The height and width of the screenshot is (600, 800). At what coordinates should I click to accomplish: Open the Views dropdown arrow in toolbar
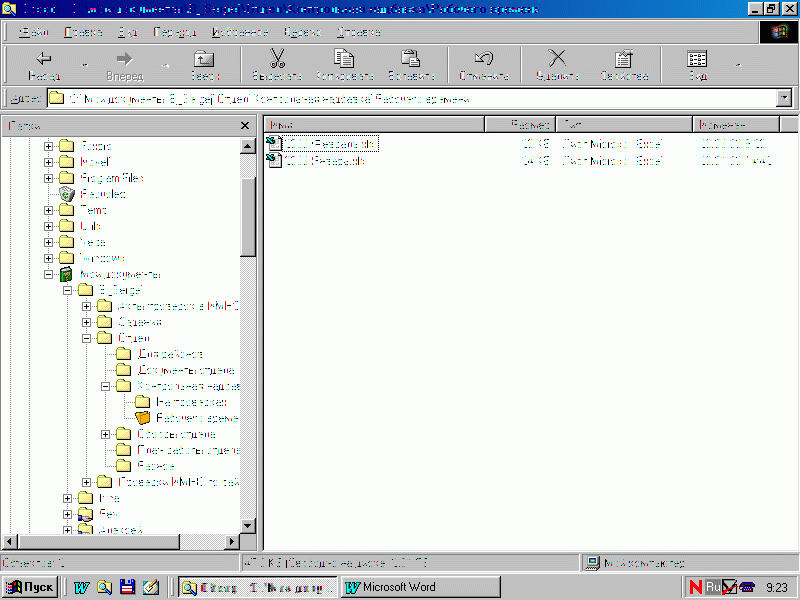coord(739,65)
